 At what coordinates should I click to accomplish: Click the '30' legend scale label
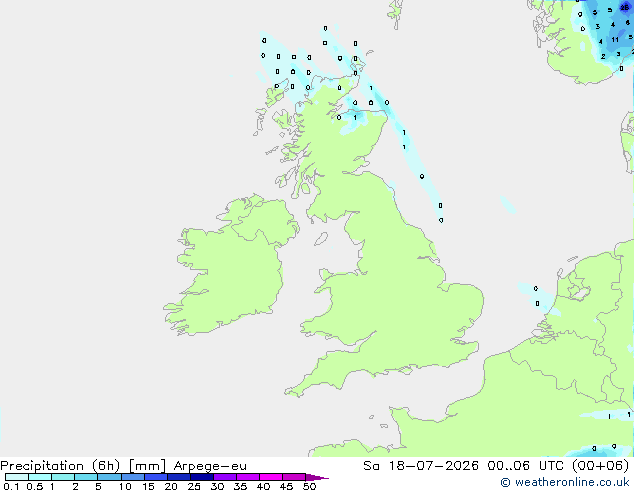(x=217, y=486)
